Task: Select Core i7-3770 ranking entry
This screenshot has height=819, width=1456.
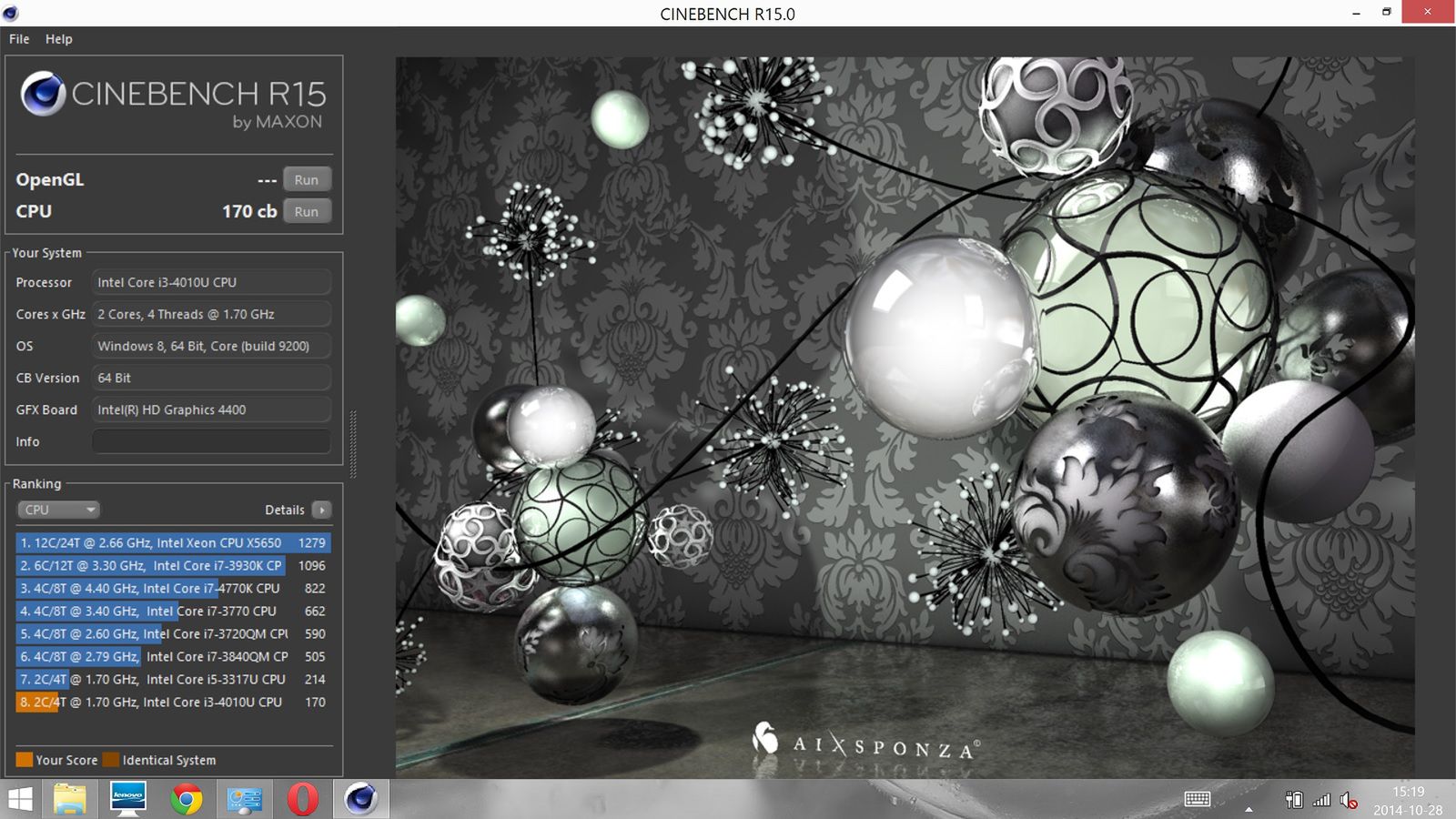Action: pyautogui.click(x=173, y=611)
